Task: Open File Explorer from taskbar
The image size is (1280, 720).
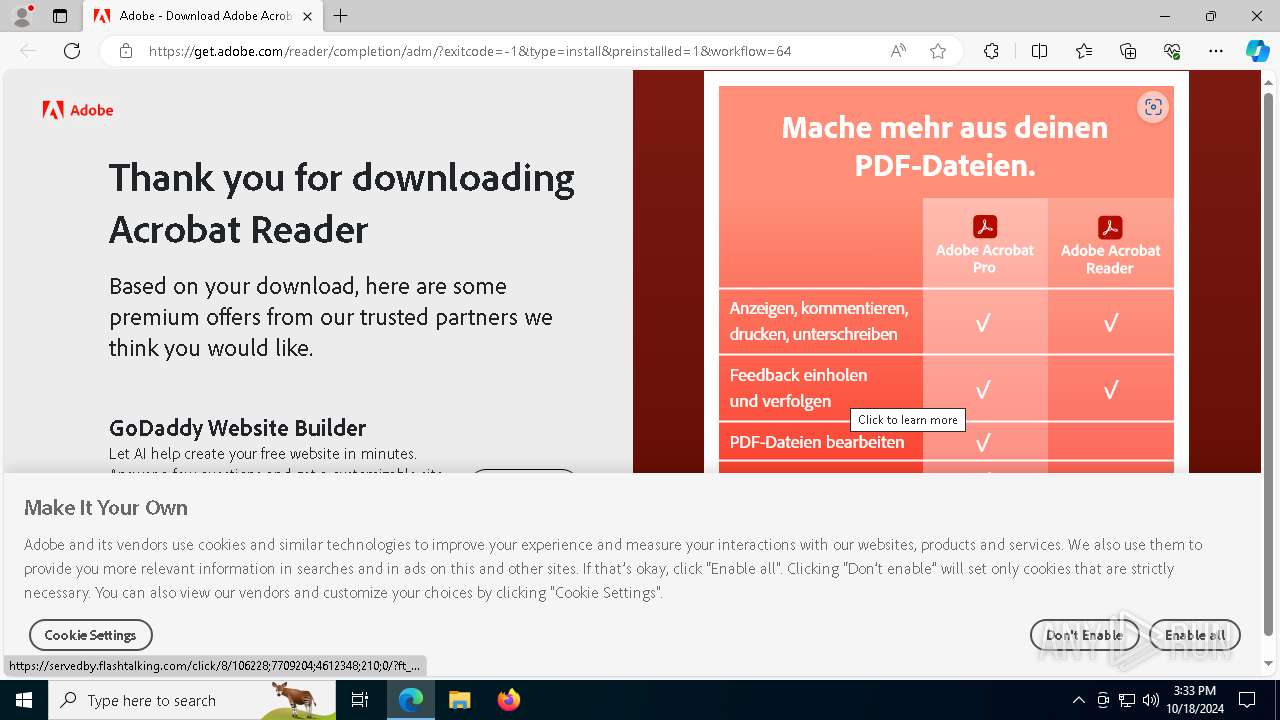Action: click(x=459, y=700)
